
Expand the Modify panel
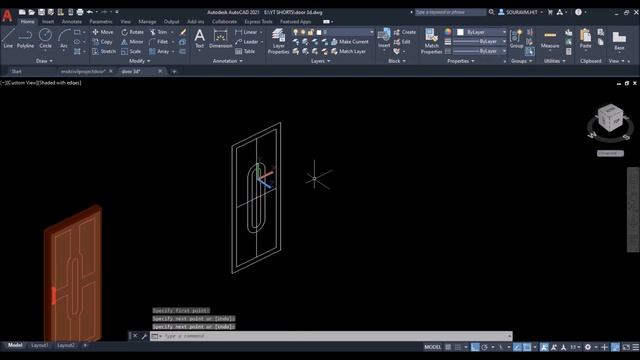click(x=140, y=61)
